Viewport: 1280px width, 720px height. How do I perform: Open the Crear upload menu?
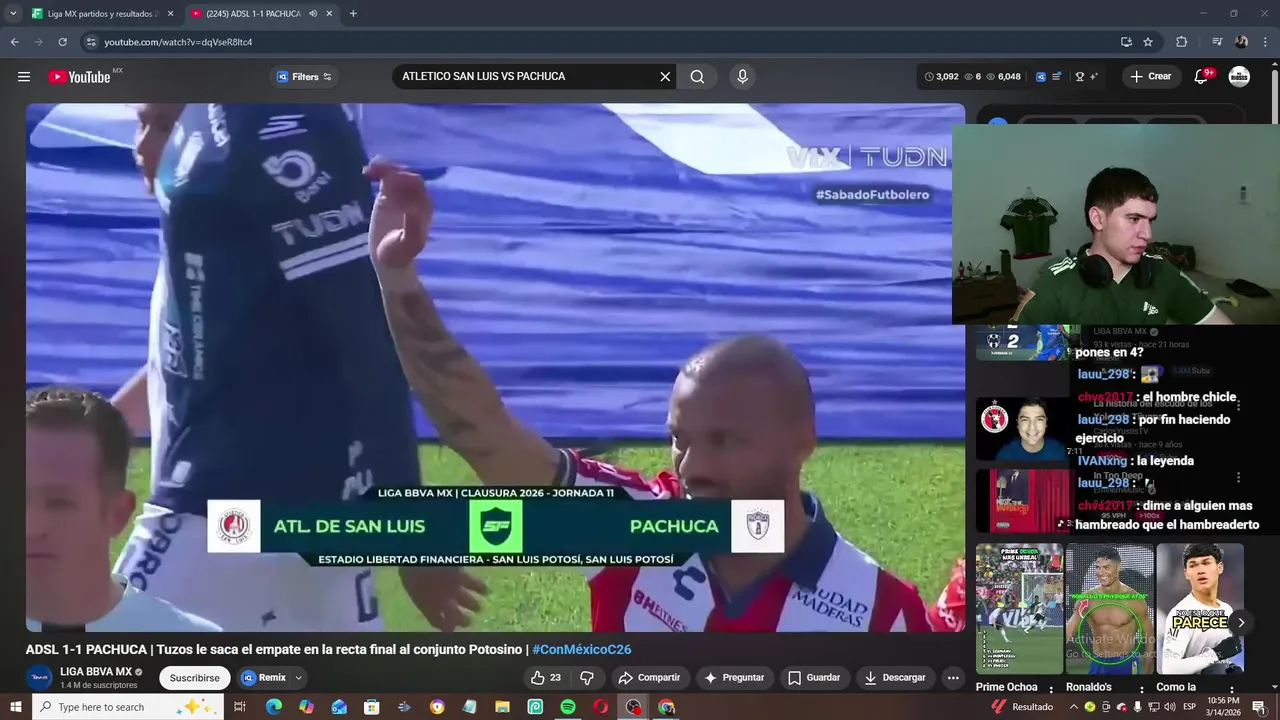1150,77
